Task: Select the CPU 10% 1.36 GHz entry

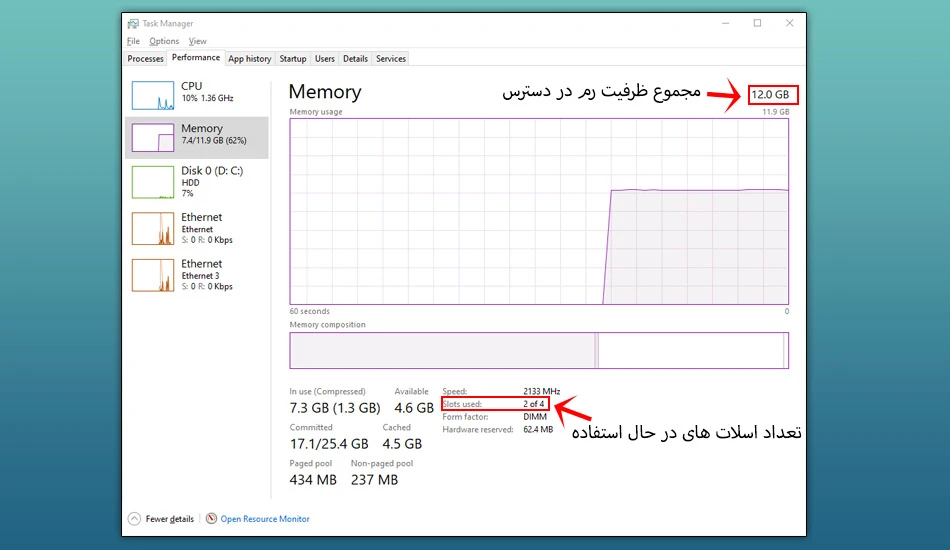Action: click(207, 92)
